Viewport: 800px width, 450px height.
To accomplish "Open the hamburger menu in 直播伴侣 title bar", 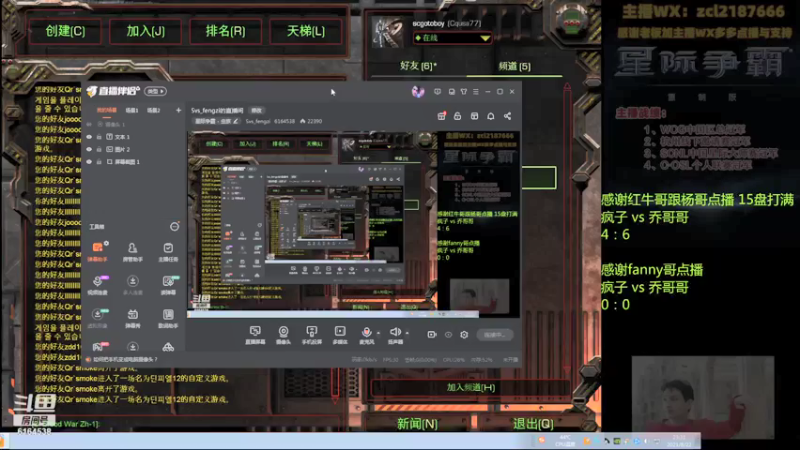I will coord(476,92).
